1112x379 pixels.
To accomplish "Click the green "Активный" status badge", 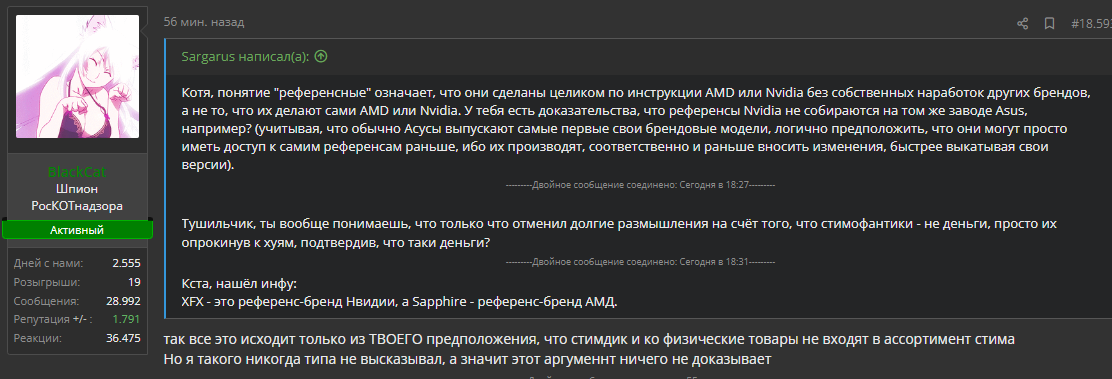I will (77, 230).
